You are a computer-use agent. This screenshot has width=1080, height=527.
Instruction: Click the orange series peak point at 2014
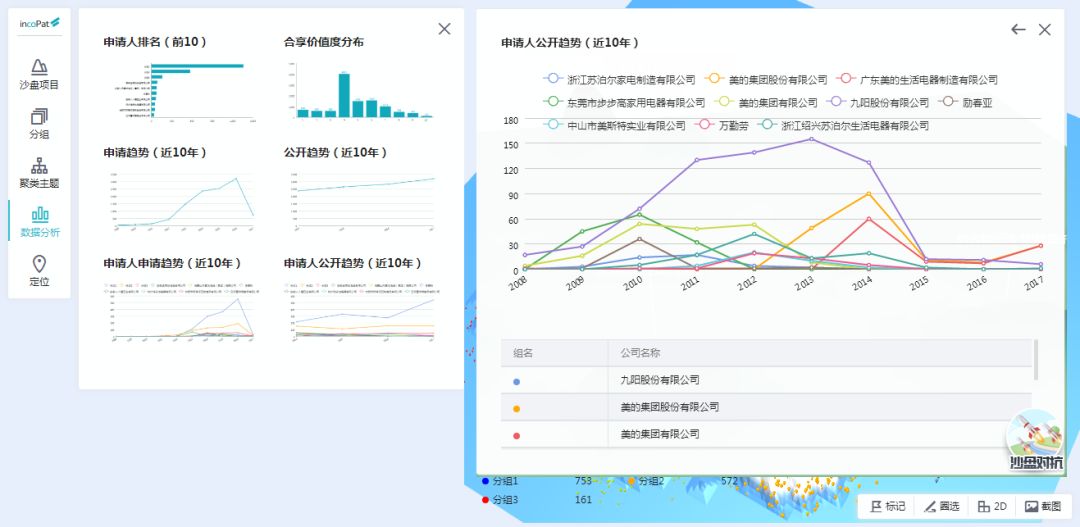(869, 194)
